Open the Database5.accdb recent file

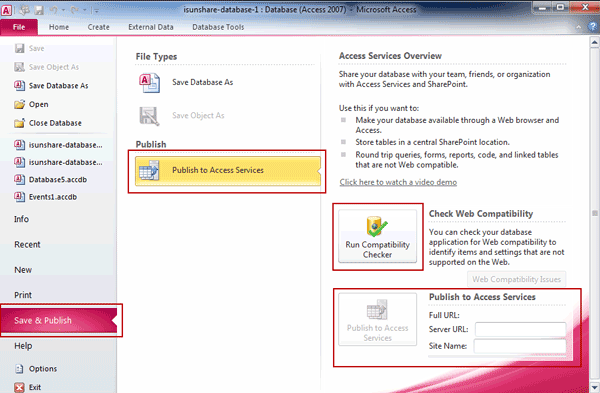pos(51,179)
